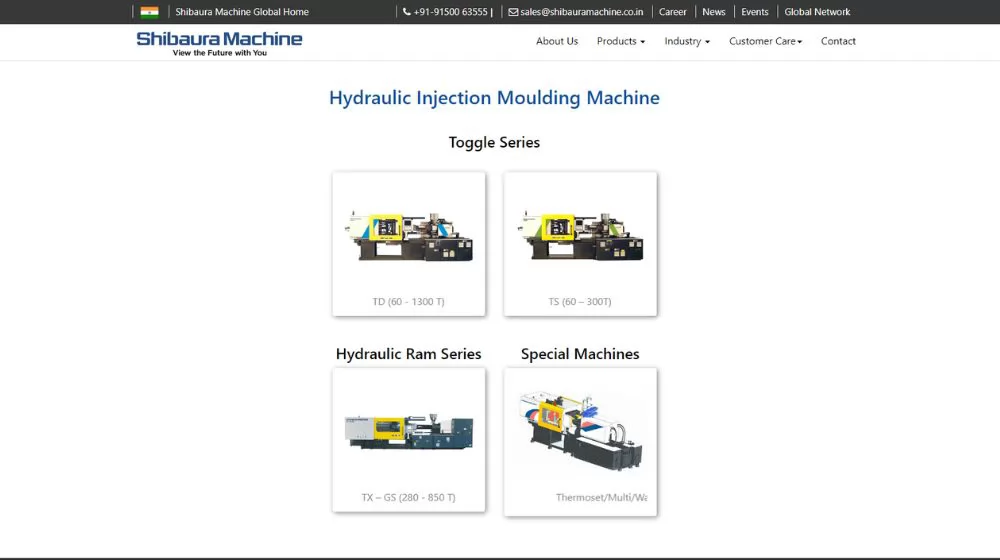Open About Us menu item
The image size is (1000, 560).
tap(557, 41)
